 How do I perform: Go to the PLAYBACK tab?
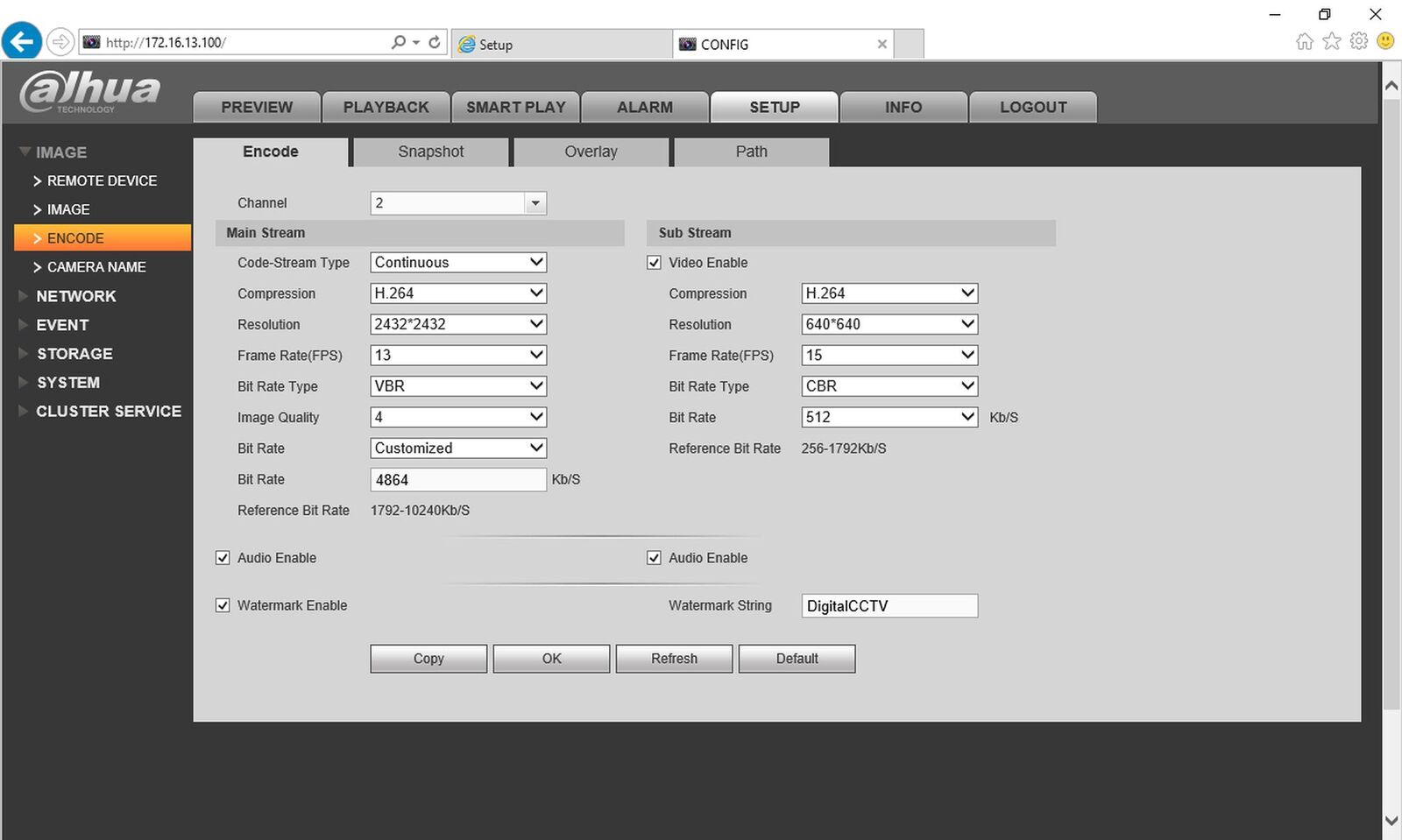pos(386,107)
